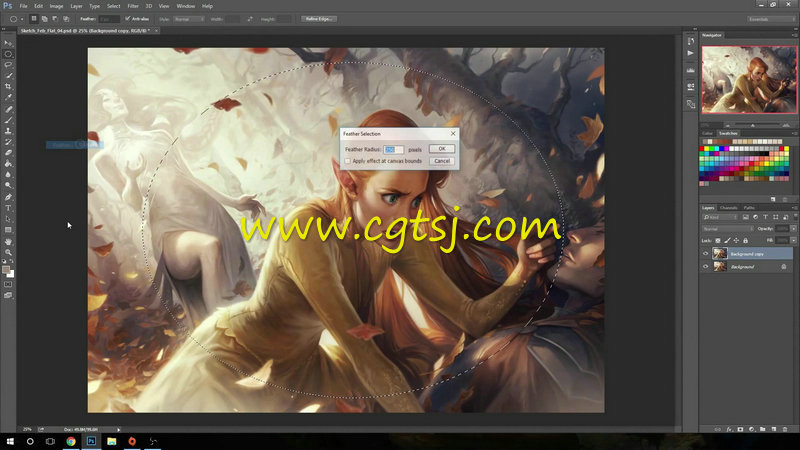Open the Style dropdown in options bar
Image resolution: width=800 pixels, height=450 pixels.
click(x=189, y=19)
